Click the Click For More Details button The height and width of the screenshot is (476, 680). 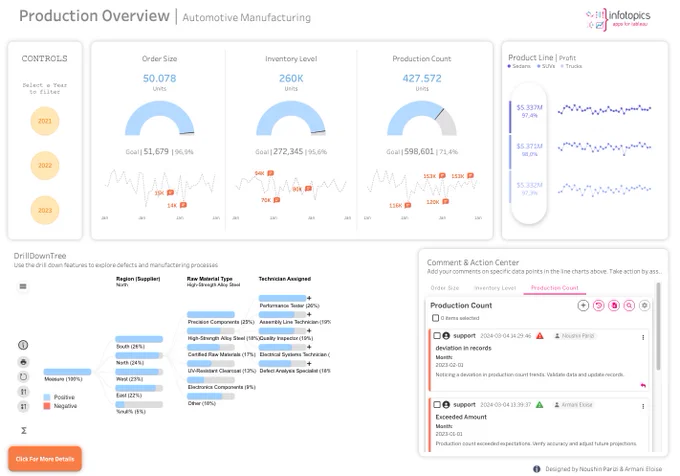click(x=45, y=459)
